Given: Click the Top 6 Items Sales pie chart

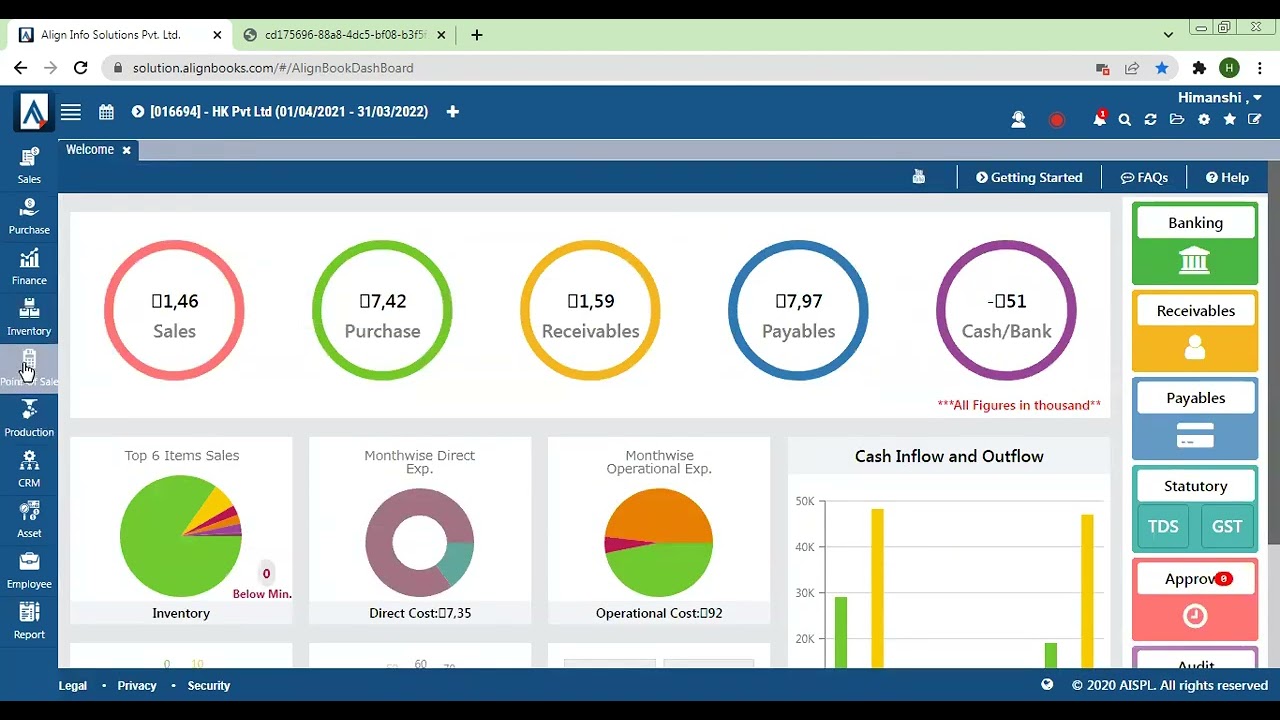Looking at the screenshot, I should (181, 536).
